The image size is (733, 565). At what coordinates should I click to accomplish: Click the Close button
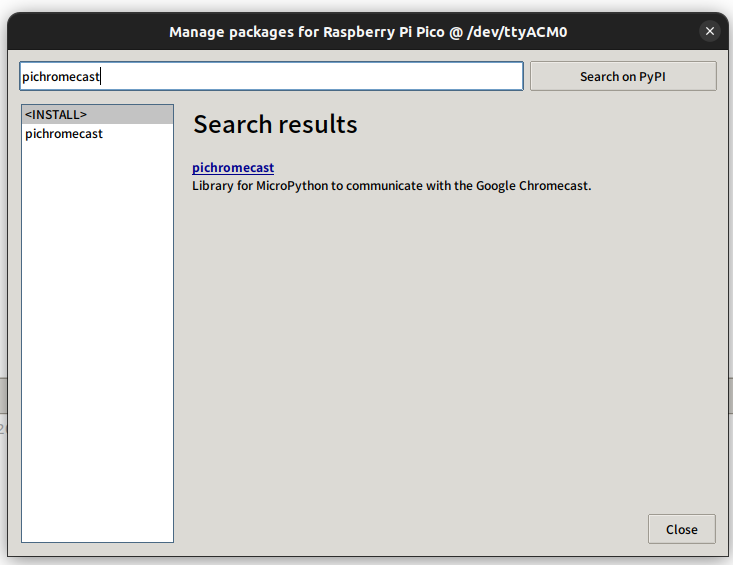682,529
